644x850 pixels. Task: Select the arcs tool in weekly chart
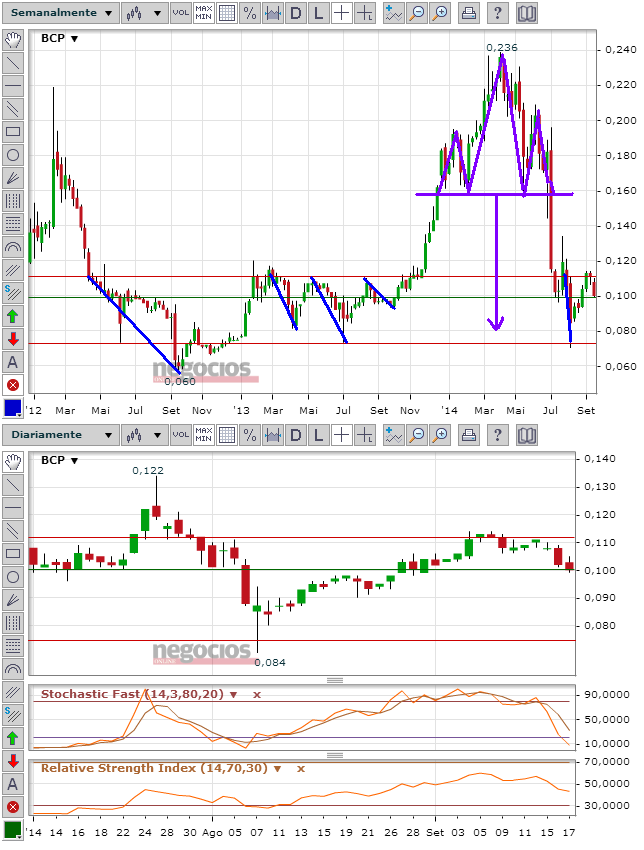(12, 247)
